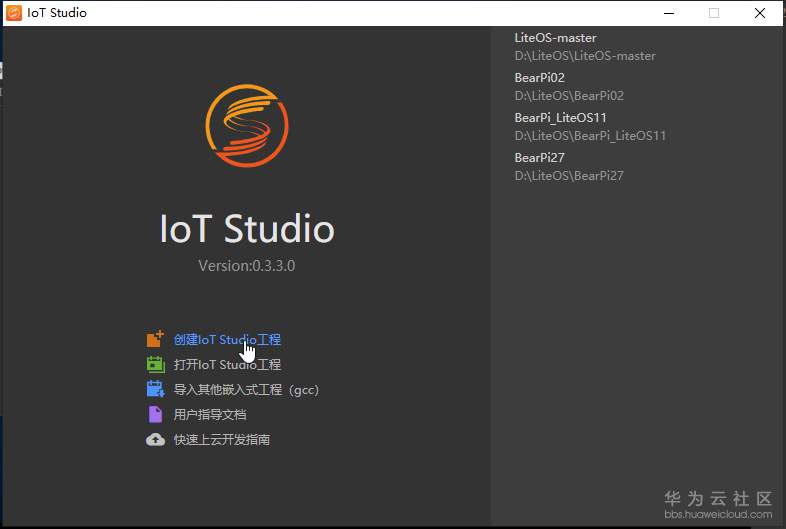This screenshot has width=786, height=529.
Task: Open 用户指导文档 link
Action: click(x=210, y=415)
